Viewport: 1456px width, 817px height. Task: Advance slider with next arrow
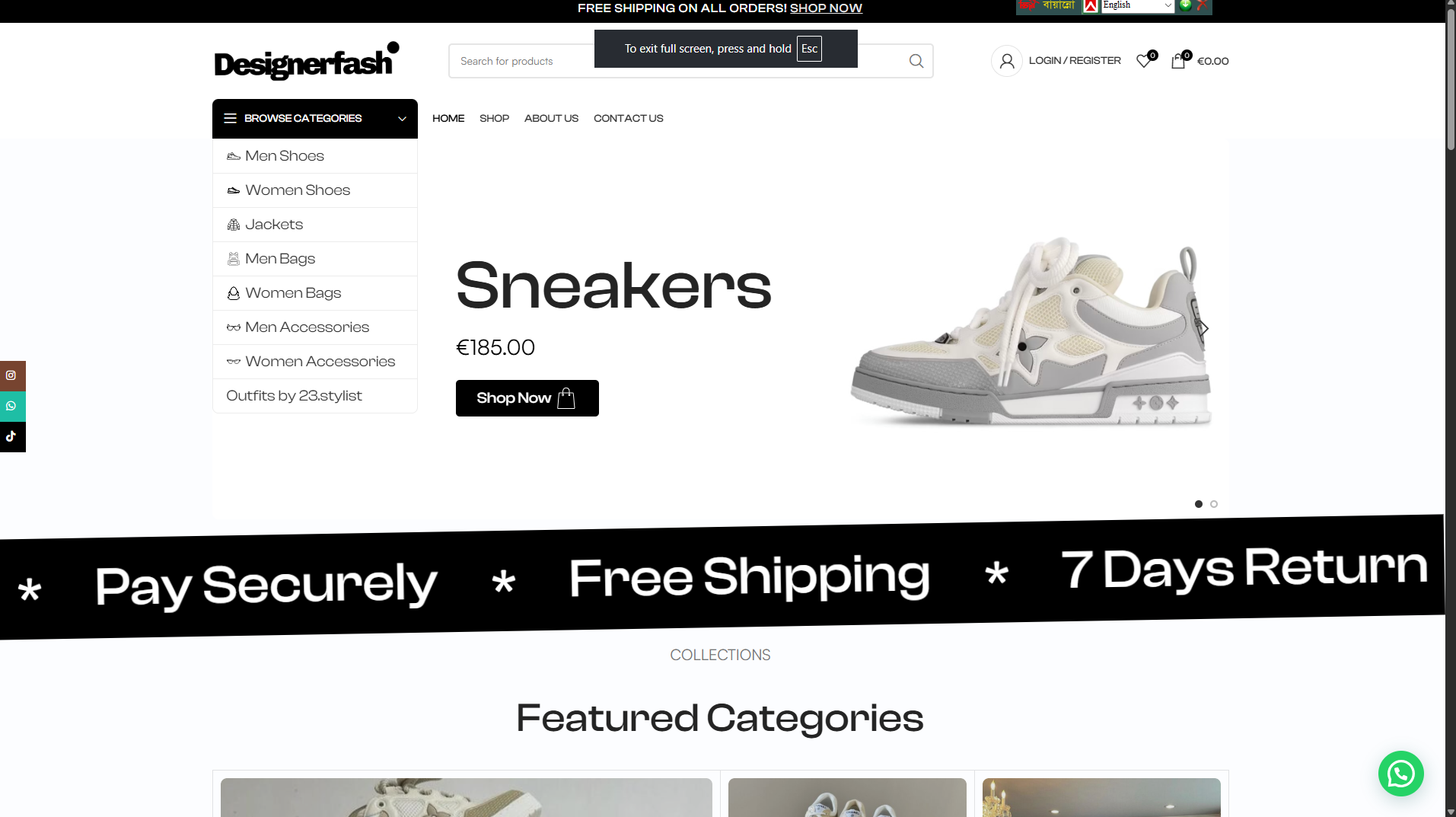pyautogui.click(x=1204, y=329)
